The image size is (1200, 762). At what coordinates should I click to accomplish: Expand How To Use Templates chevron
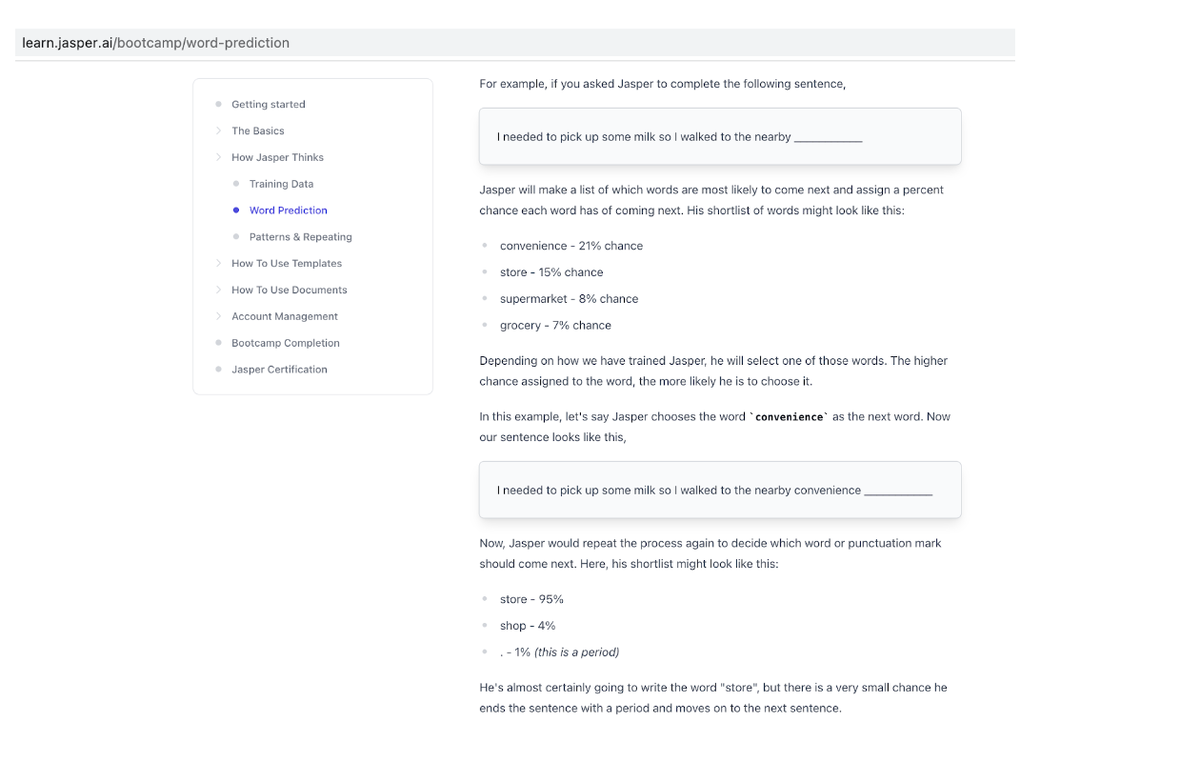(x=218, y=263)
